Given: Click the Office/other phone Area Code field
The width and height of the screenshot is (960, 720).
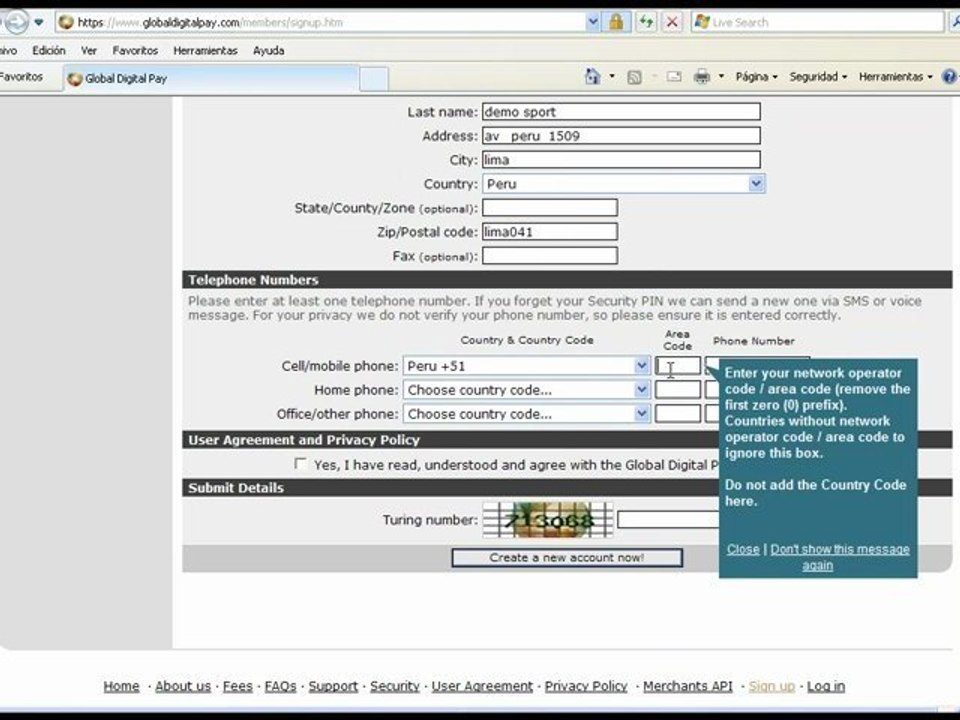Looking at the screenshot, I should click(678, 414).
